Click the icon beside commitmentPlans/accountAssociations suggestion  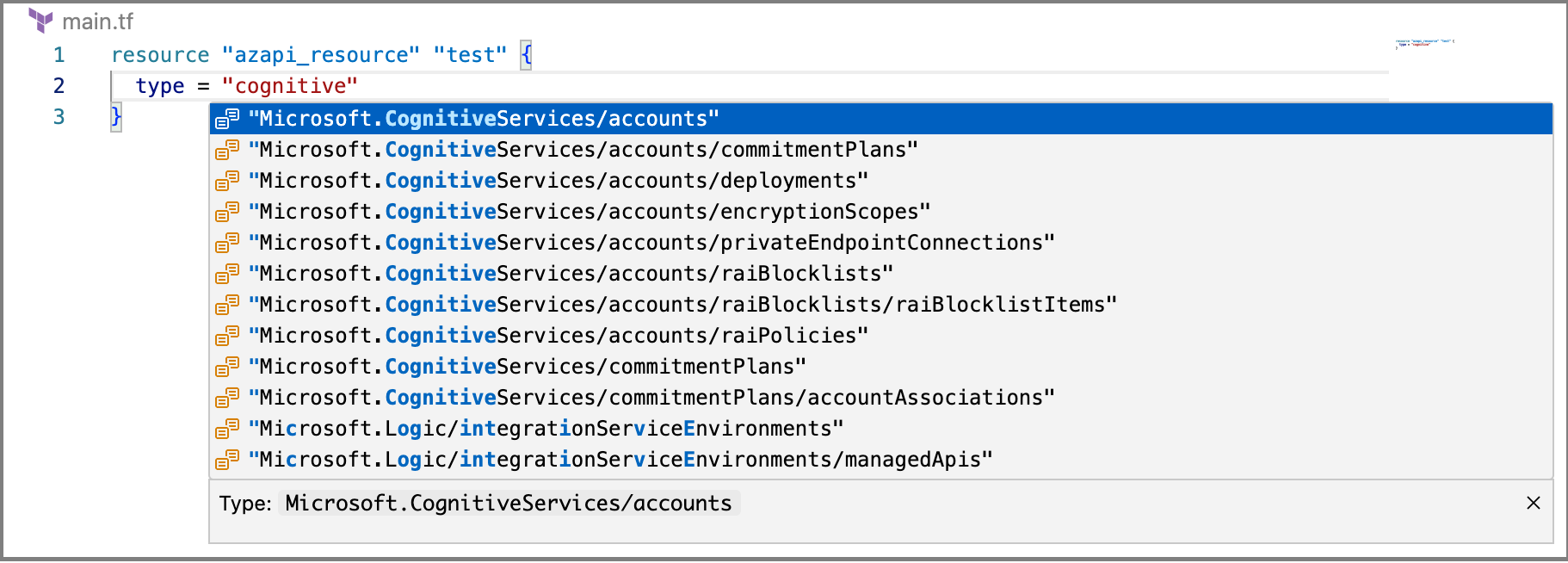click(x=227, y=398)
